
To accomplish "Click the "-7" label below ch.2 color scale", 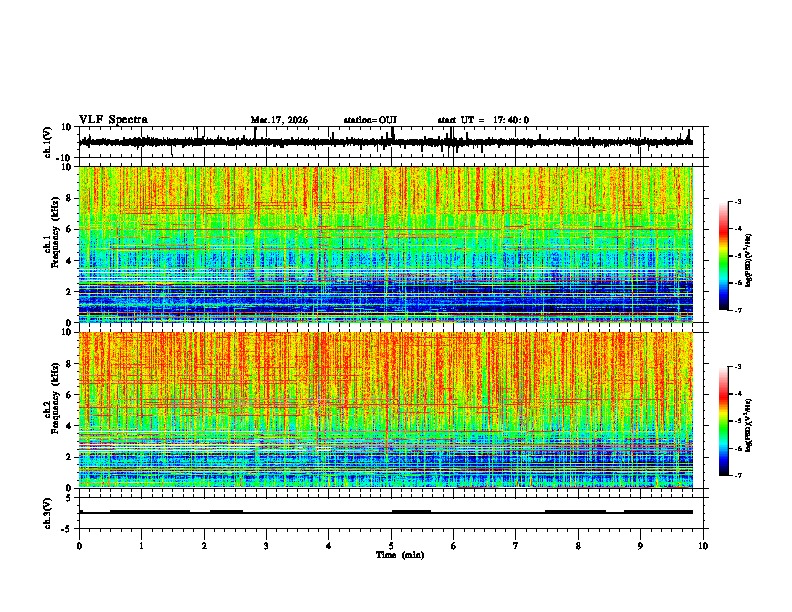I will tap(737, 476).
